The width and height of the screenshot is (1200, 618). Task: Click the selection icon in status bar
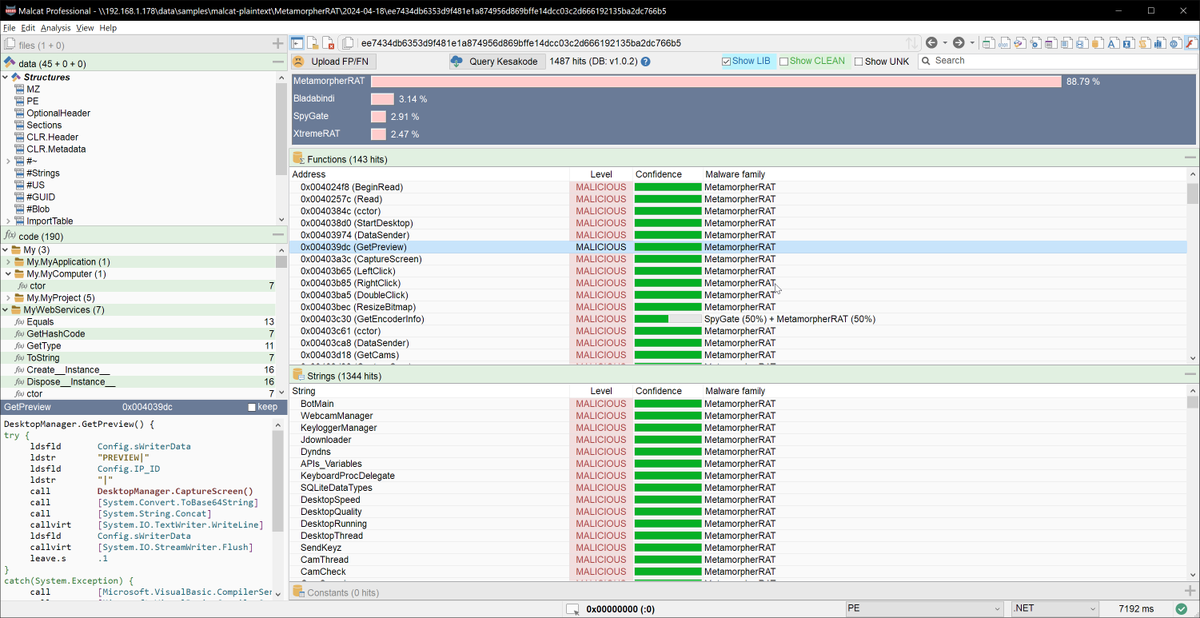[x=572, y=609]
